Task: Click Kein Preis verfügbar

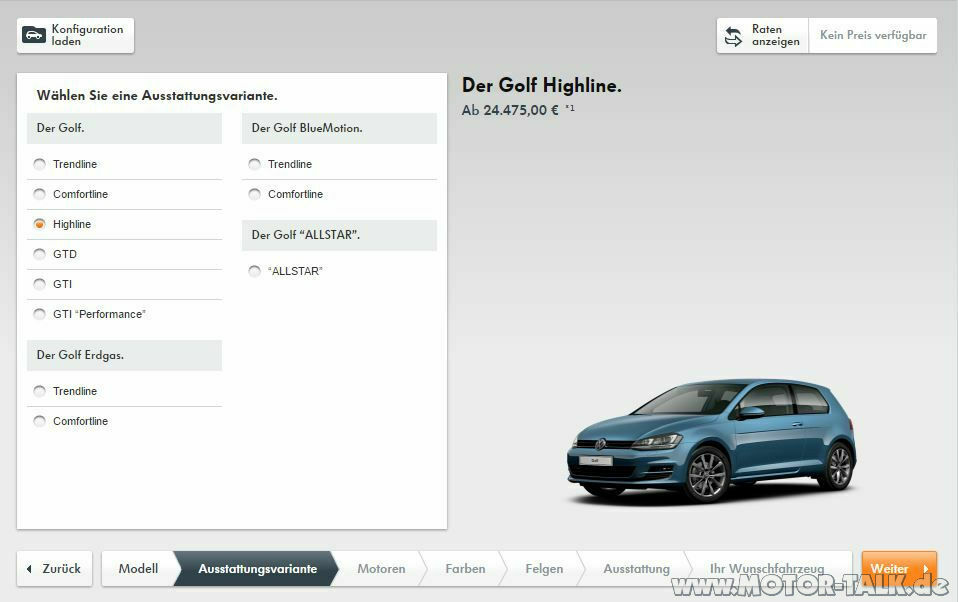Action: (x=872, y=34)
